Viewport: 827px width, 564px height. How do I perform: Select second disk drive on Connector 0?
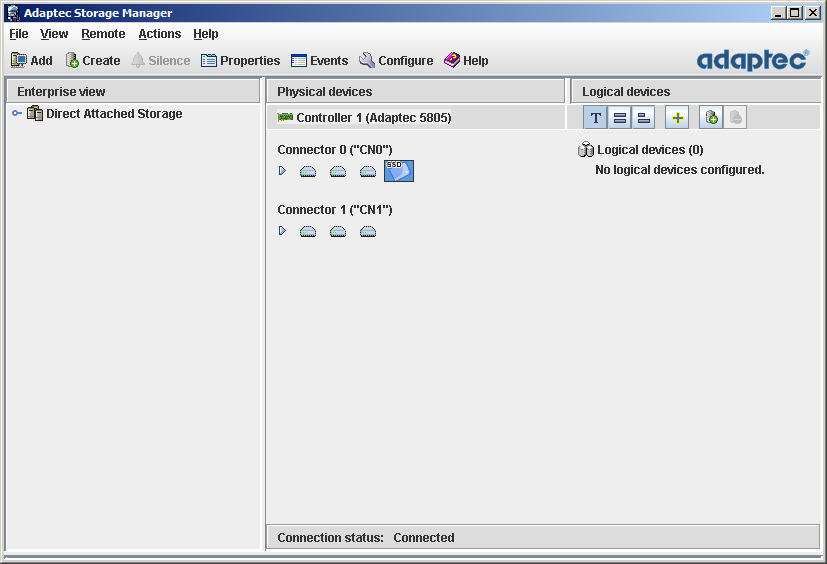click(338, 171)
